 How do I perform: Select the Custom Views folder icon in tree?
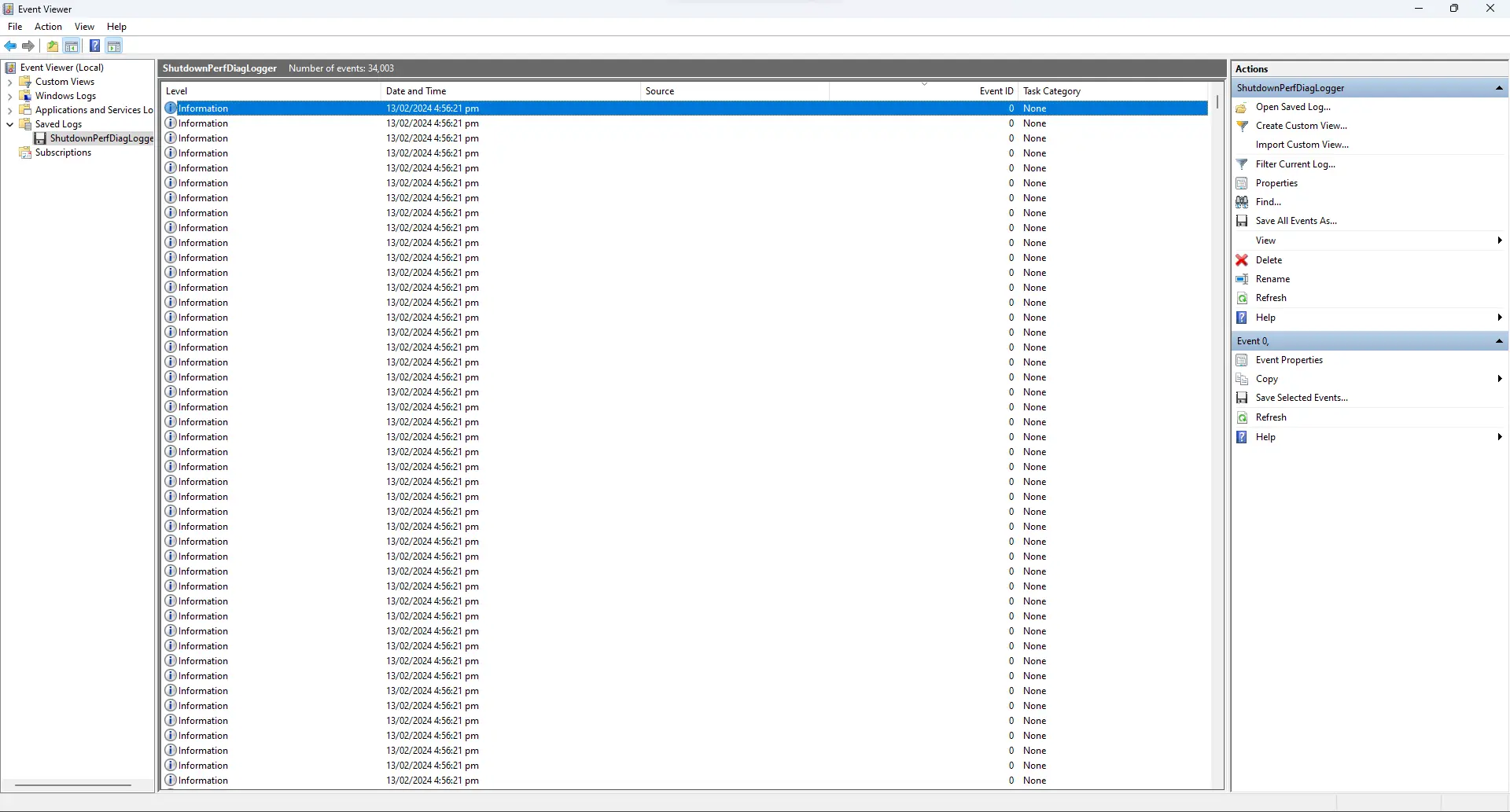25,82
